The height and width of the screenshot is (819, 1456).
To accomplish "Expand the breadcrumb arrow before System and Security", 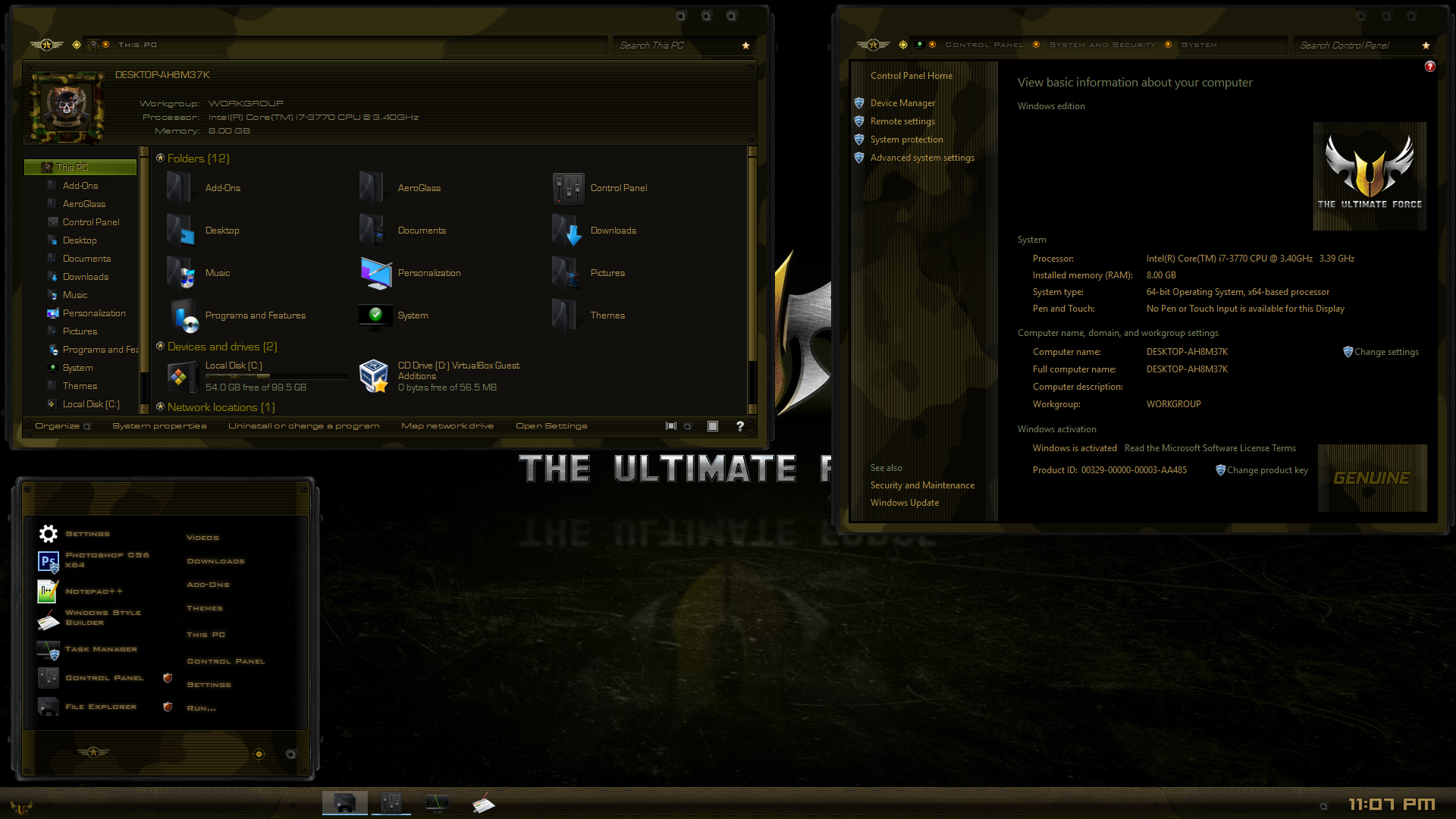I will tap(1036, 45).
